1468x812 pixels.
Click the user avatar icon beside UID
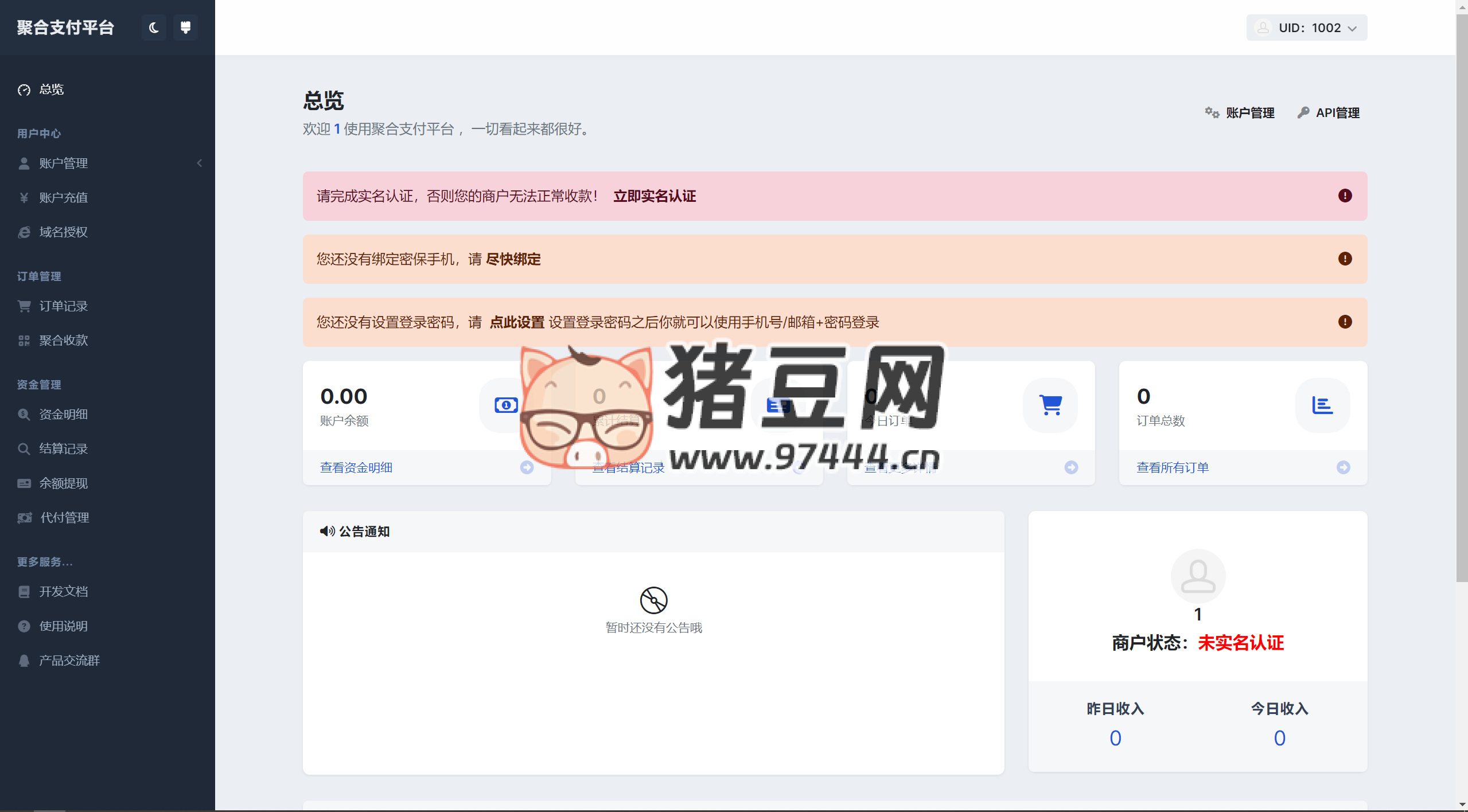pyautogui.click(x=1263, y=28)
